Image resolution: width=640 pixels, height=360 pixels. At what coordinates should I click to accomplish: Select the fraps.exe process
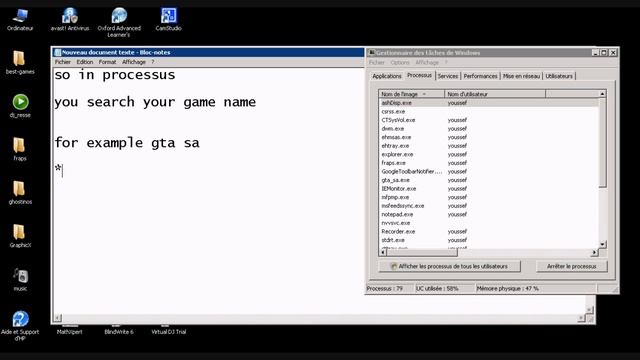coord(489,163)
